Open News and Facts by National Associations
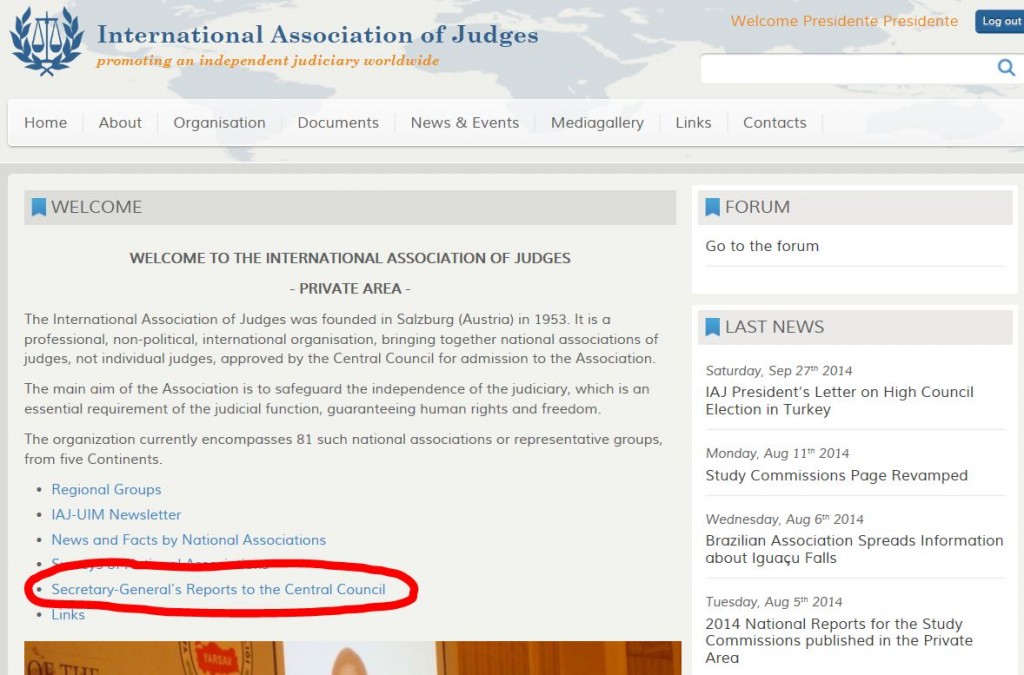This screenshot has height=675, width=1024. [189, 540]
